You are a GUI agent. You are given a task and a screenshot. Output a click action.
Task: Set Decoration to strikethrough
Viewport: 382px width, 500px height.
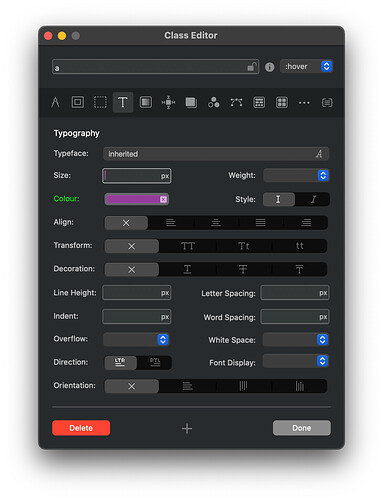tap(243, 269)
